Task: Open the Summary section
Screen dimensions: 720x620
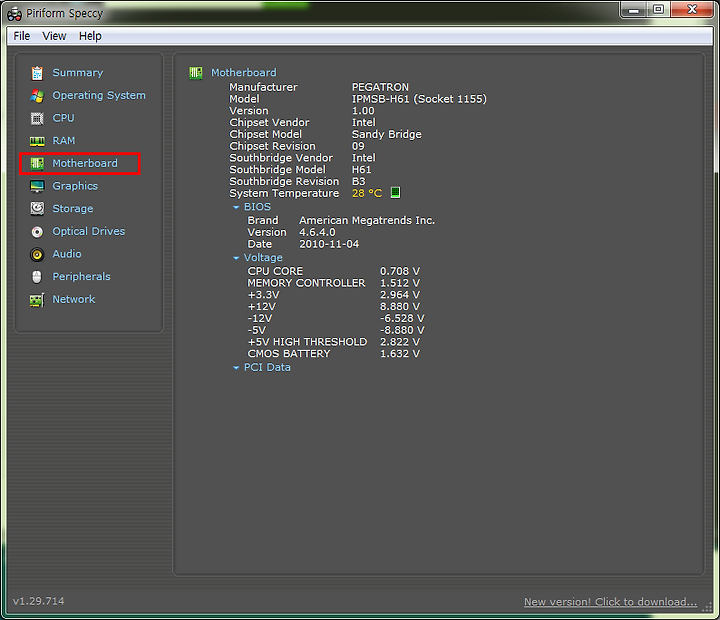Action: pos(78,73)
